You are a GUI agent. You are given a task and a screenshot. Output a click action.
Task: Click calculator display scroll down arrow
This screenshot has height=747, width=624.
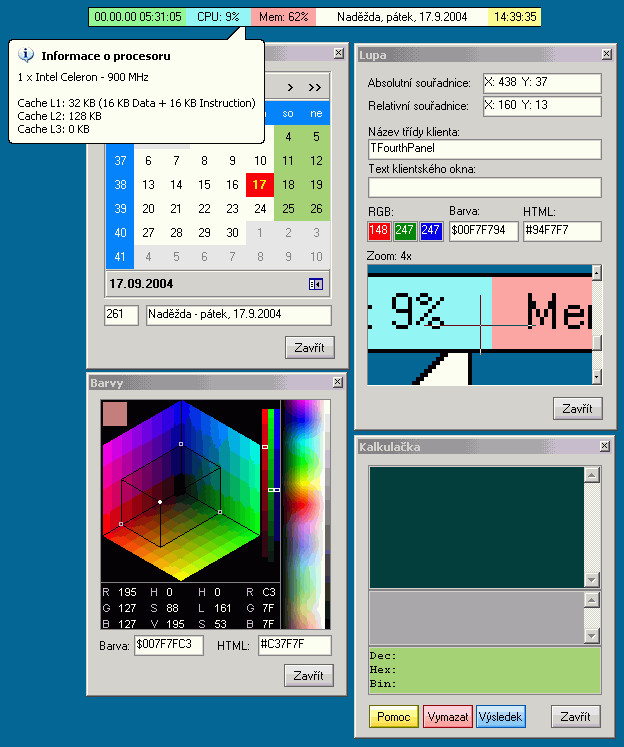[592, 580]
